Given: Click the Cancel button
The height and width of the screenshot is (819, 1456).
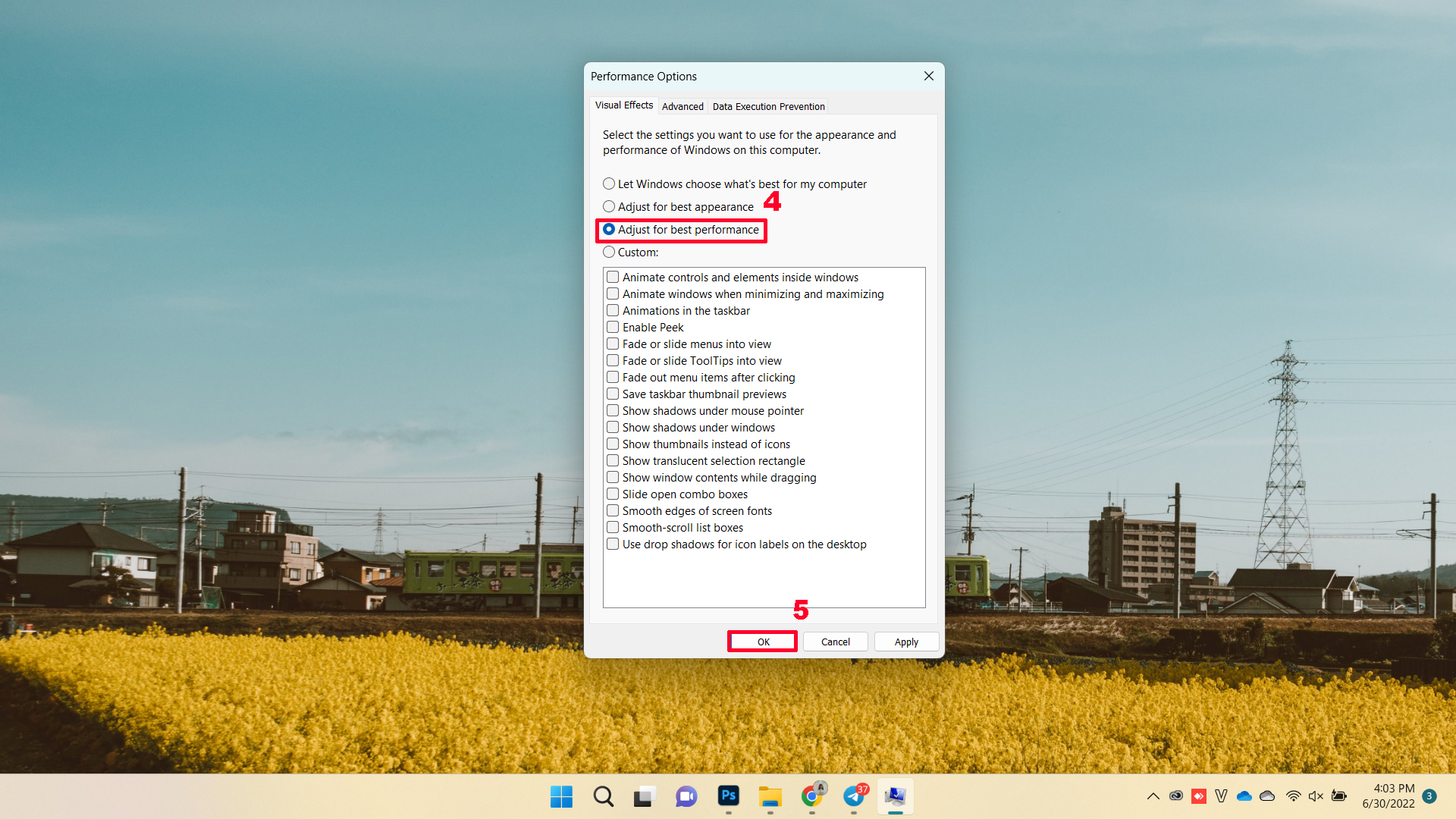Looking at the screenshot, I should coord(836,642).
